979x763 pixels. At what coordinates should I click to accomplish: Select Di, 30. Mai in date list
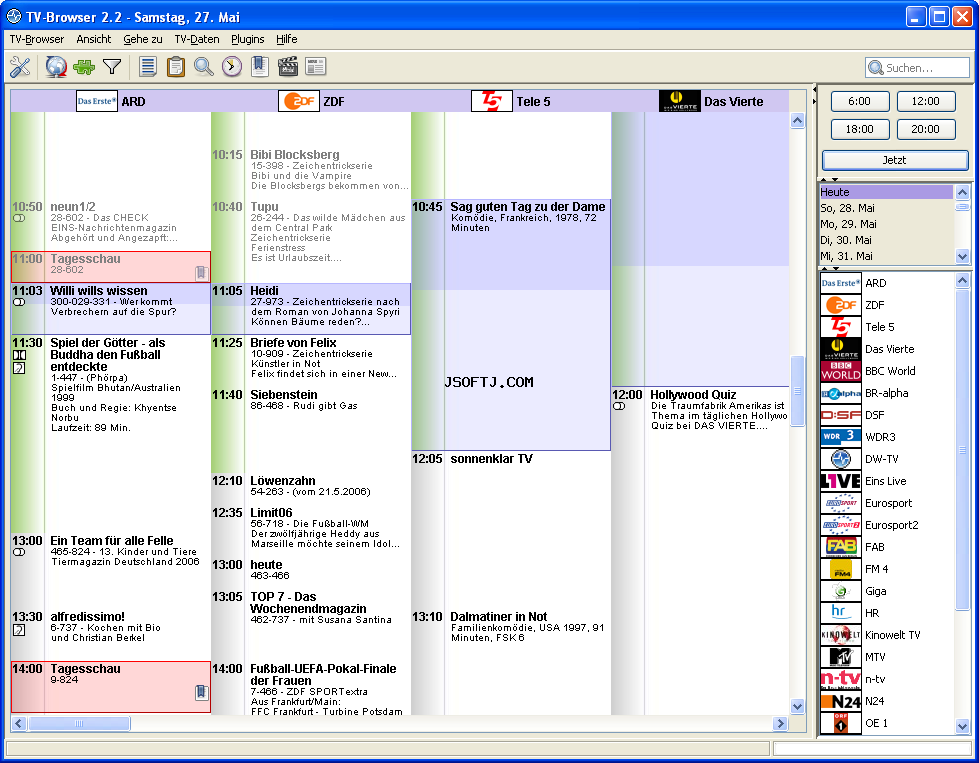point(887,240)
